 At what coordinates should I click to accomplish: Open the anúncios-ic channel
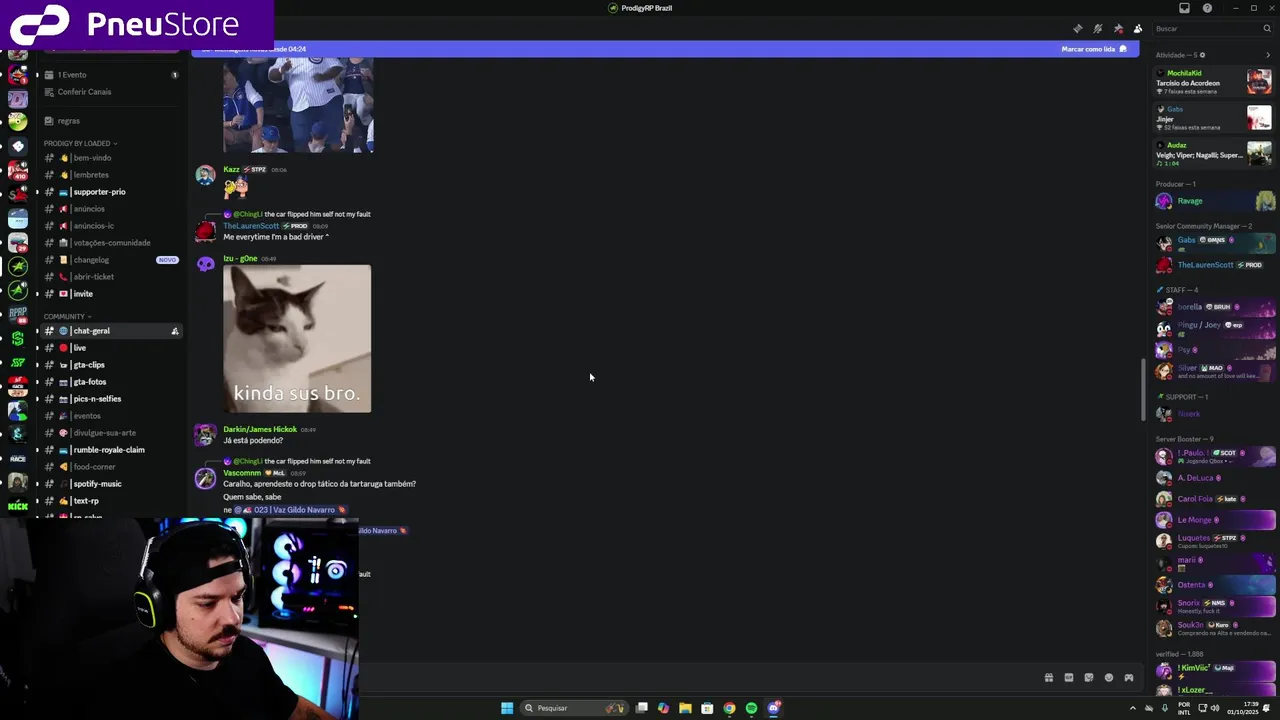tap(110, 226)
